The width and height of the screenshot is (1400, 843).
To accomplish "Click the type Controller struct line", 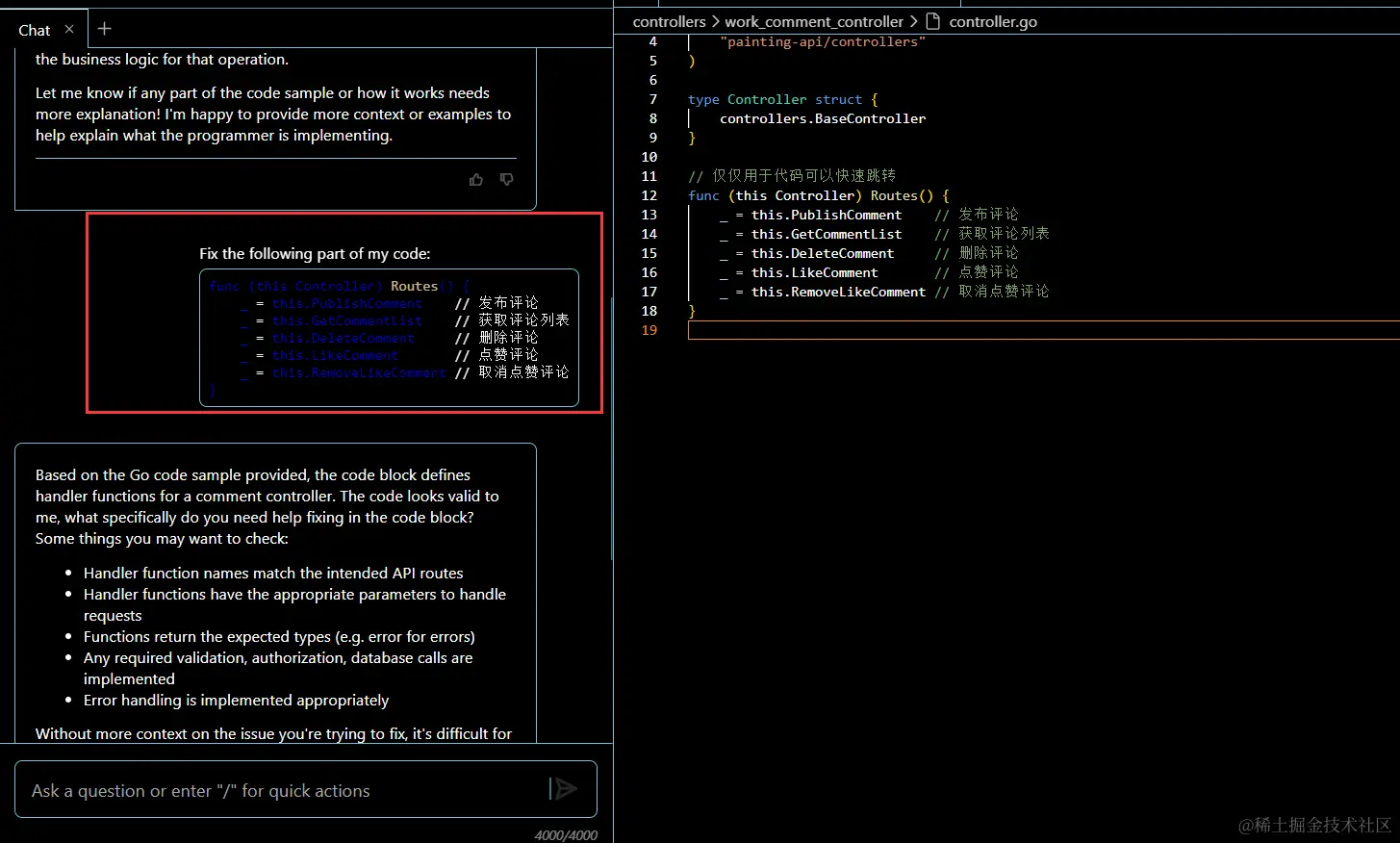I will pos(782,99).
